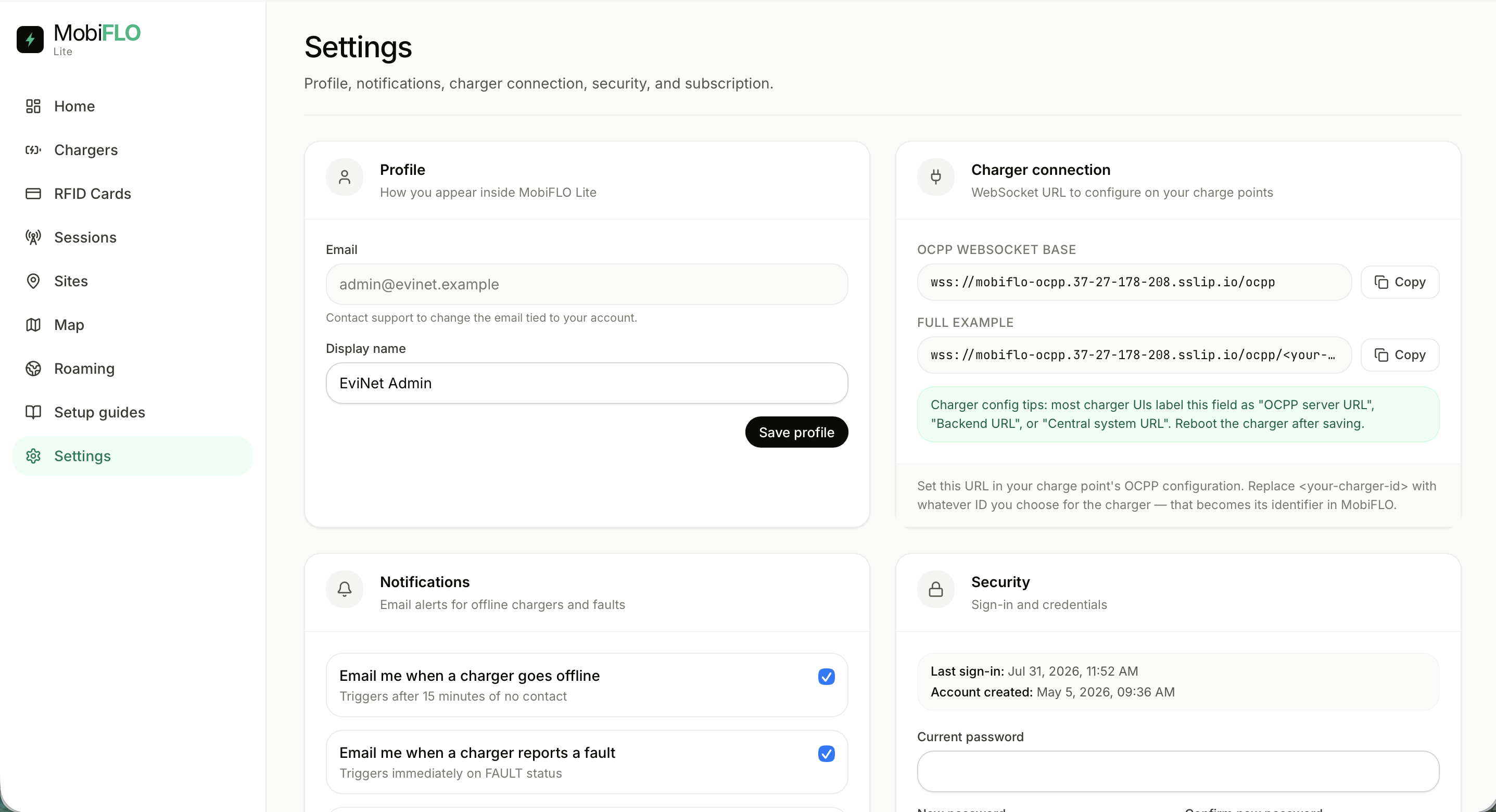Go to Roaming page
1496x812 pixels.
132,369
